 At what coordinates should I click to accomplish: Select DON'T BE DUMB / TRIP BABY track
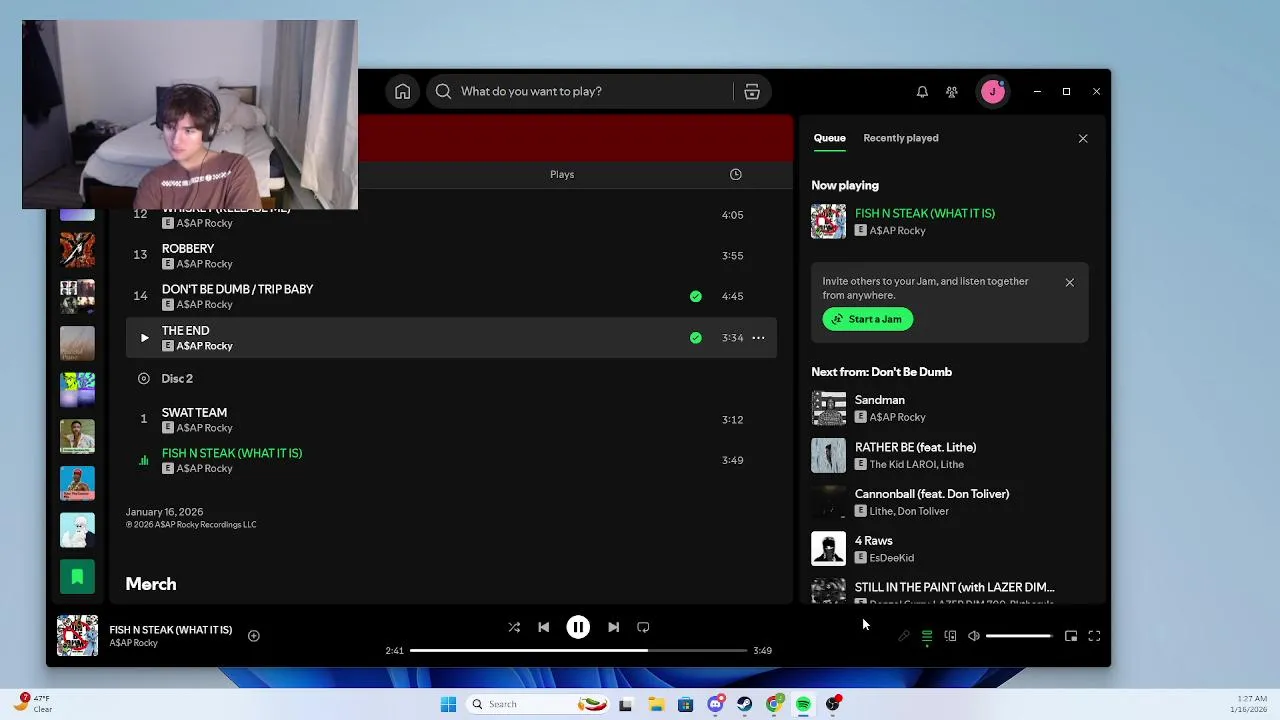(x=451, y=296)
